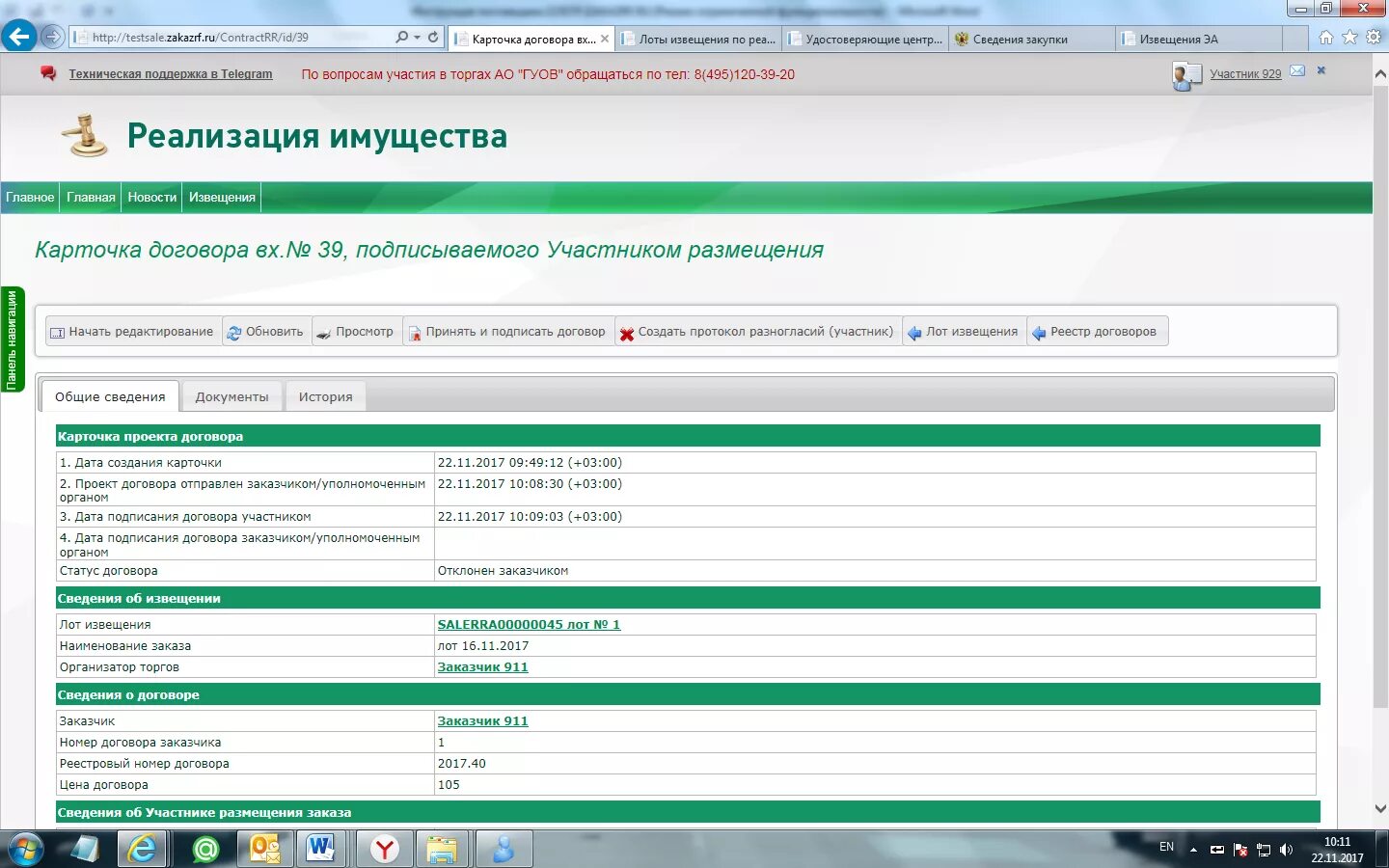Open the file explorer folder in taskbar
1389x868 pixels.
point(442,849)
